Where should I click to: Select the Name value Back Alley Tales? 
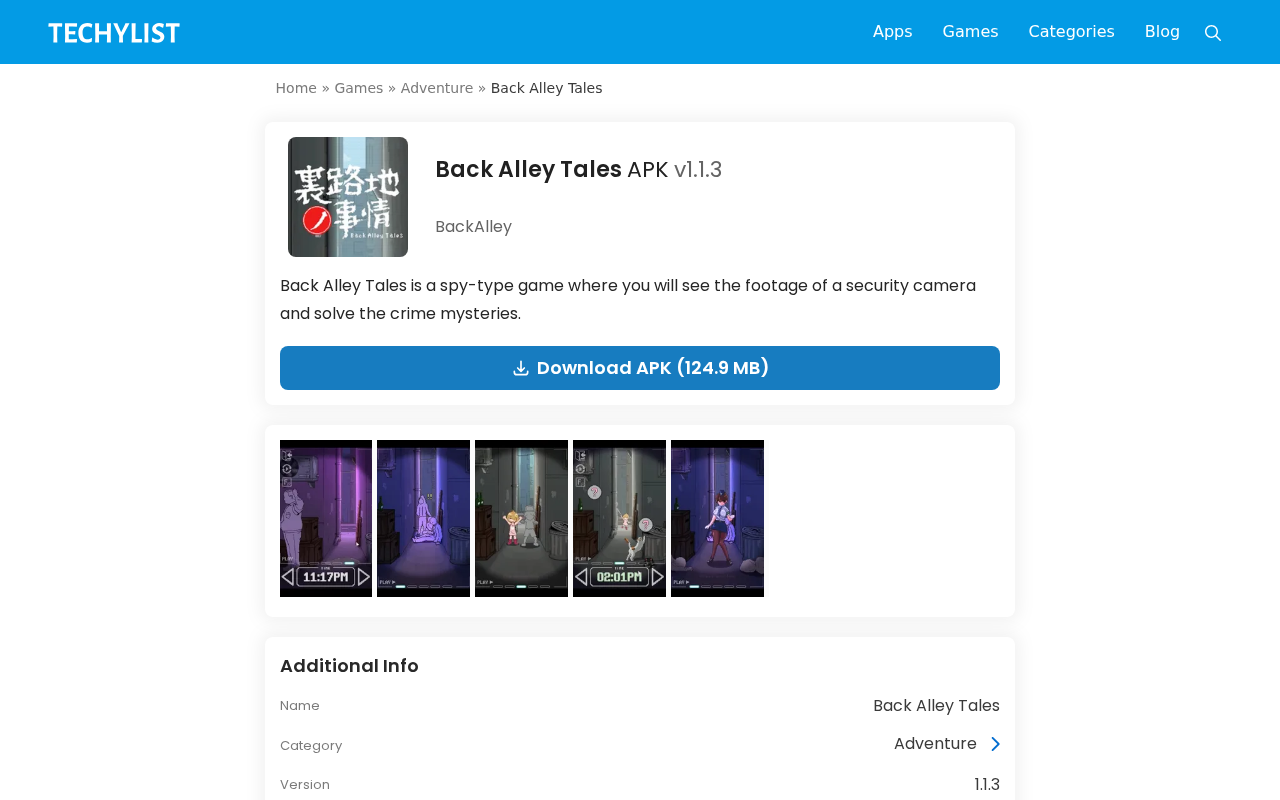[936, 706]
